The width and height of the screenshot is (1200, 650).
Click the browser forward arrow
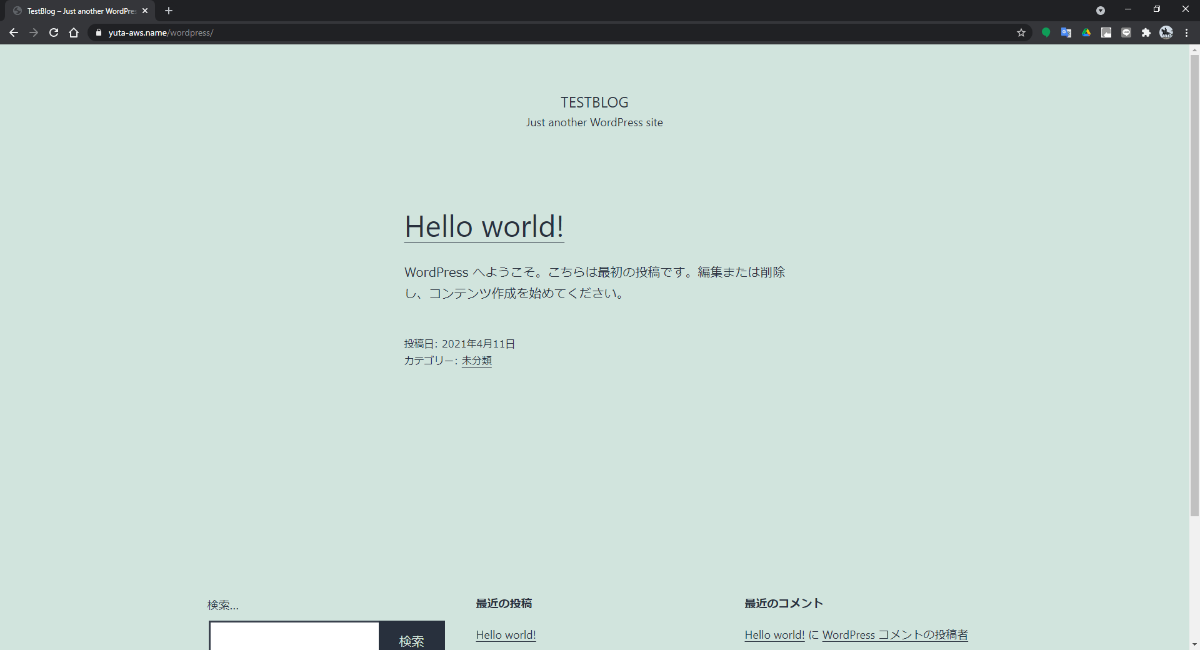(x=33, y=32)
